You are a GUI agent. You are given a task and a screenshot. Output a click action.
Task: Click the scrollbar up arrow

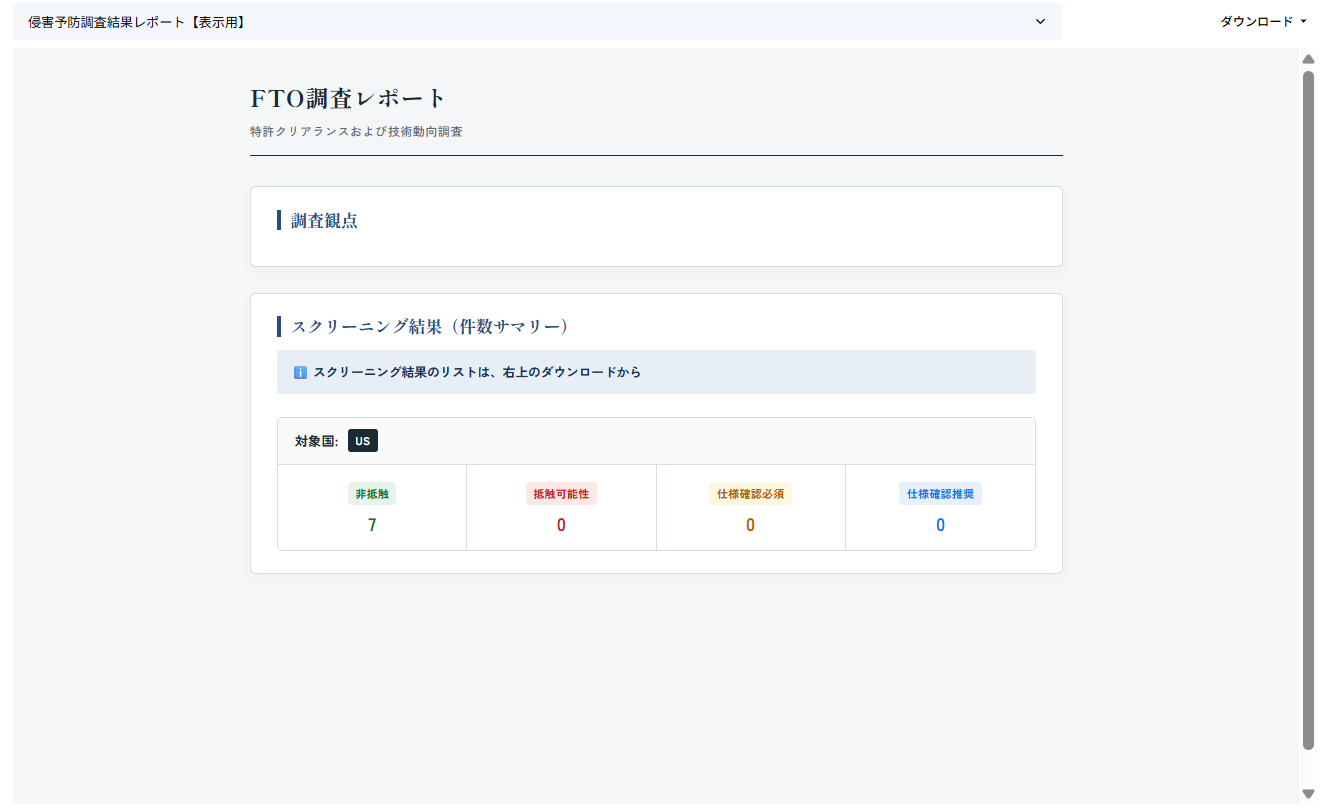[x=1308, y=59]
